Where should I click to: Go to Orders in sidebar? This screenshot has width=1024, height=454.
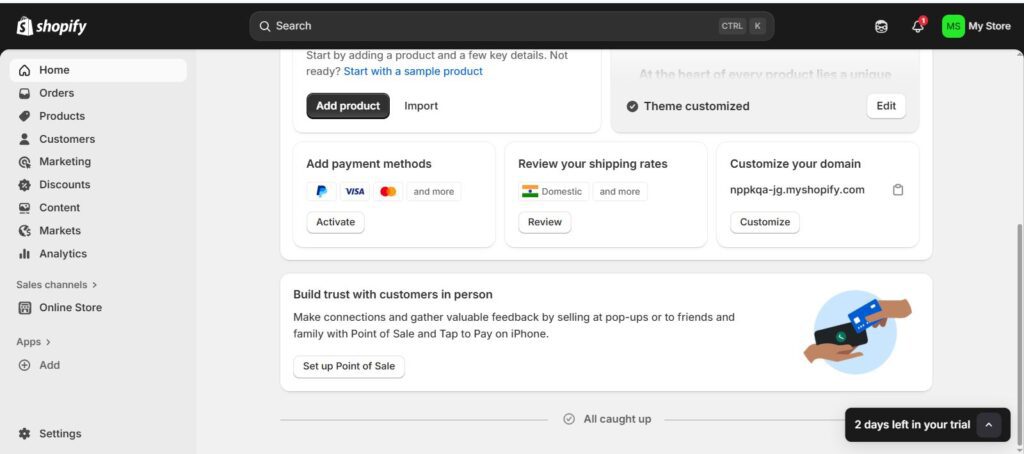[x=56, y=93]
